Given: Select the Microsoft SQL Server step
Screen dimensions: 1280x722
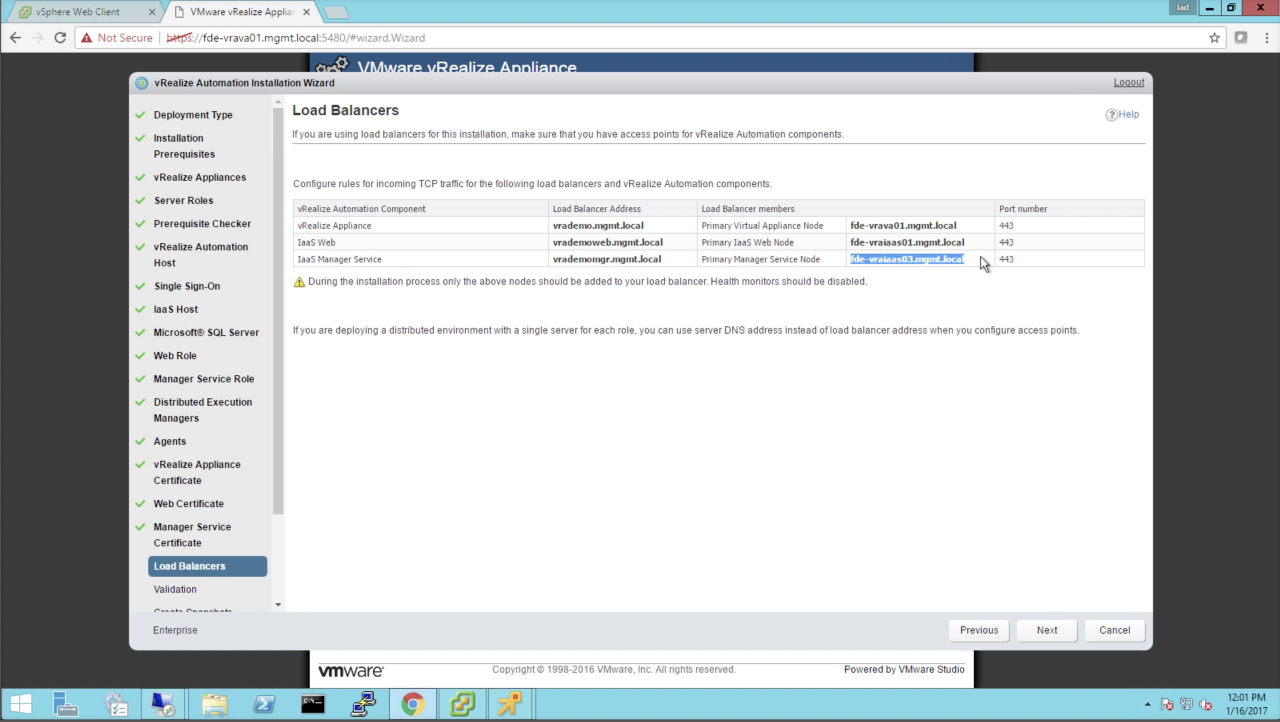Looking at the screenshot, I should 206,332.
